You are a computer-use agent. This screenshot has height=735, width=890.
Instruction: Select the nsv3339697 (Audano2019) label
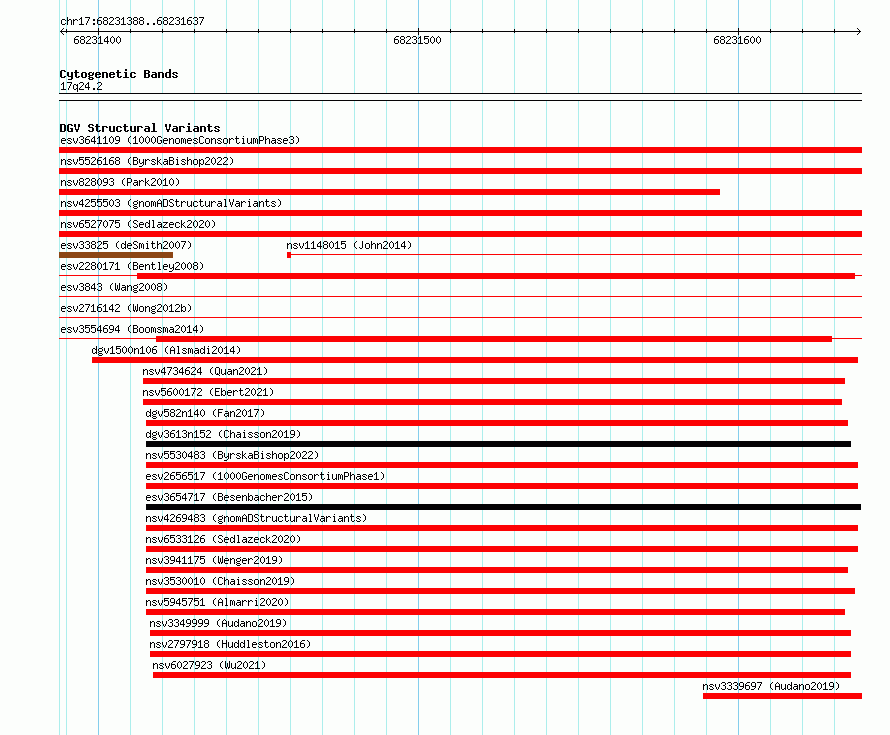point(771,686)
